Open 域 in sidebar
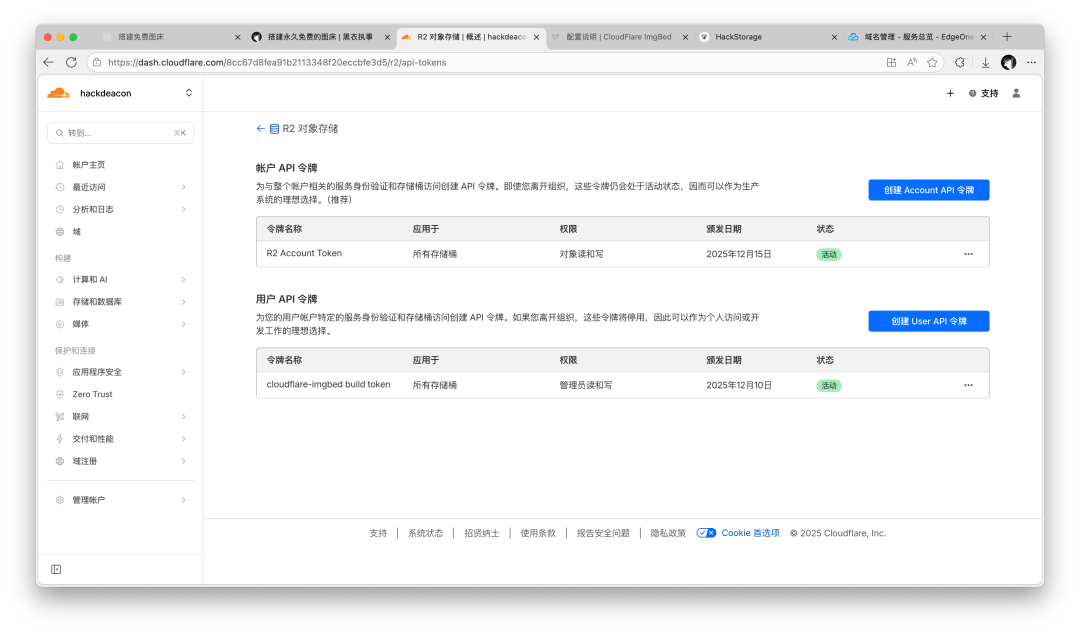This screenshot has height=634, width=1080. (76, 232)
